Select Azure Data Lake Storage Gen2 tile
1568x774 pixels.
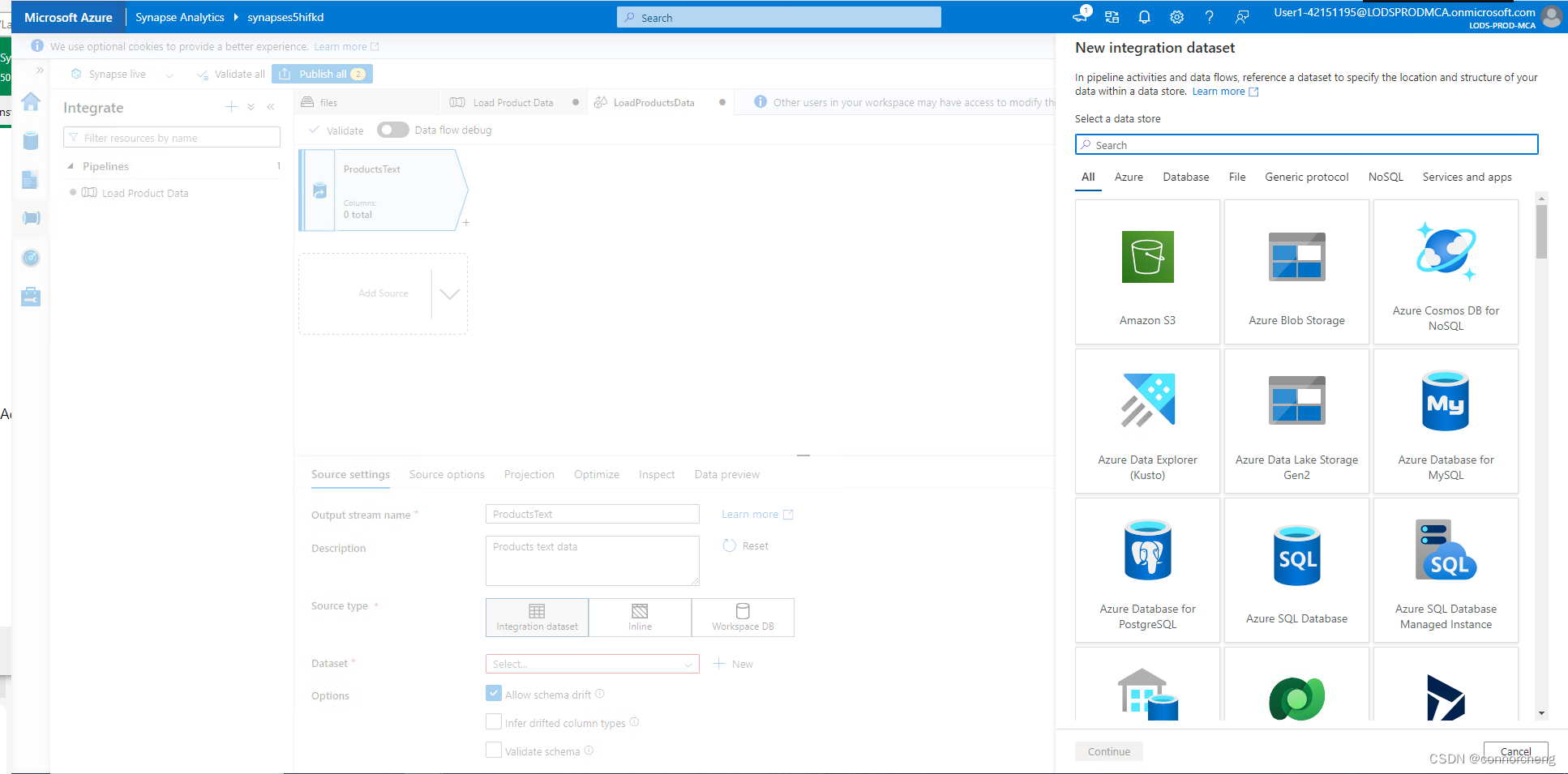tap(1296, 421)
